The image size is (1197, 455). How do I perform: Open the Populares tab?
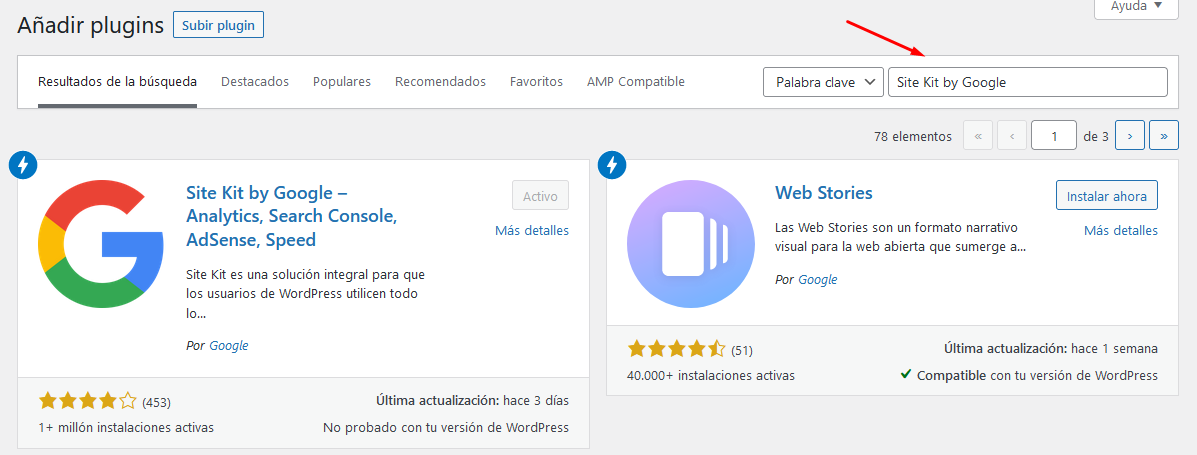coord(342,82)
